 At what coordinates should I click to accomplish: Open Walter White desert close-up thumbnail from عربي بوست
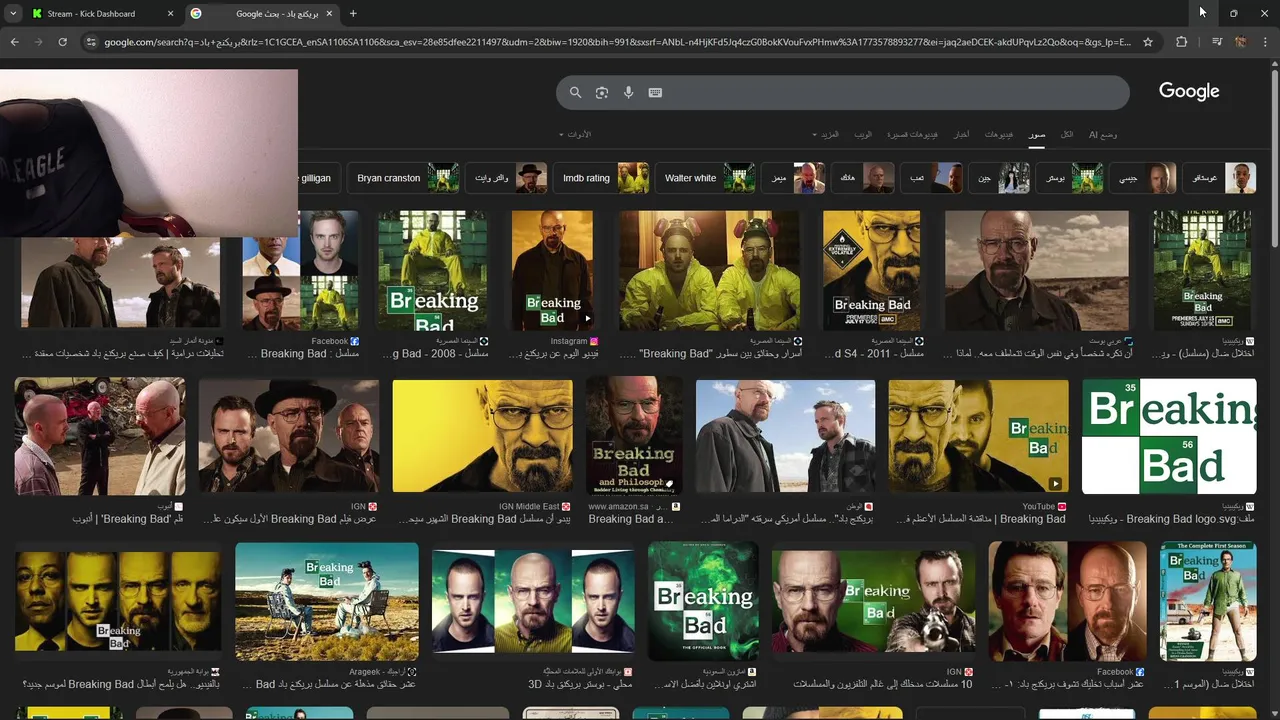1037,270
